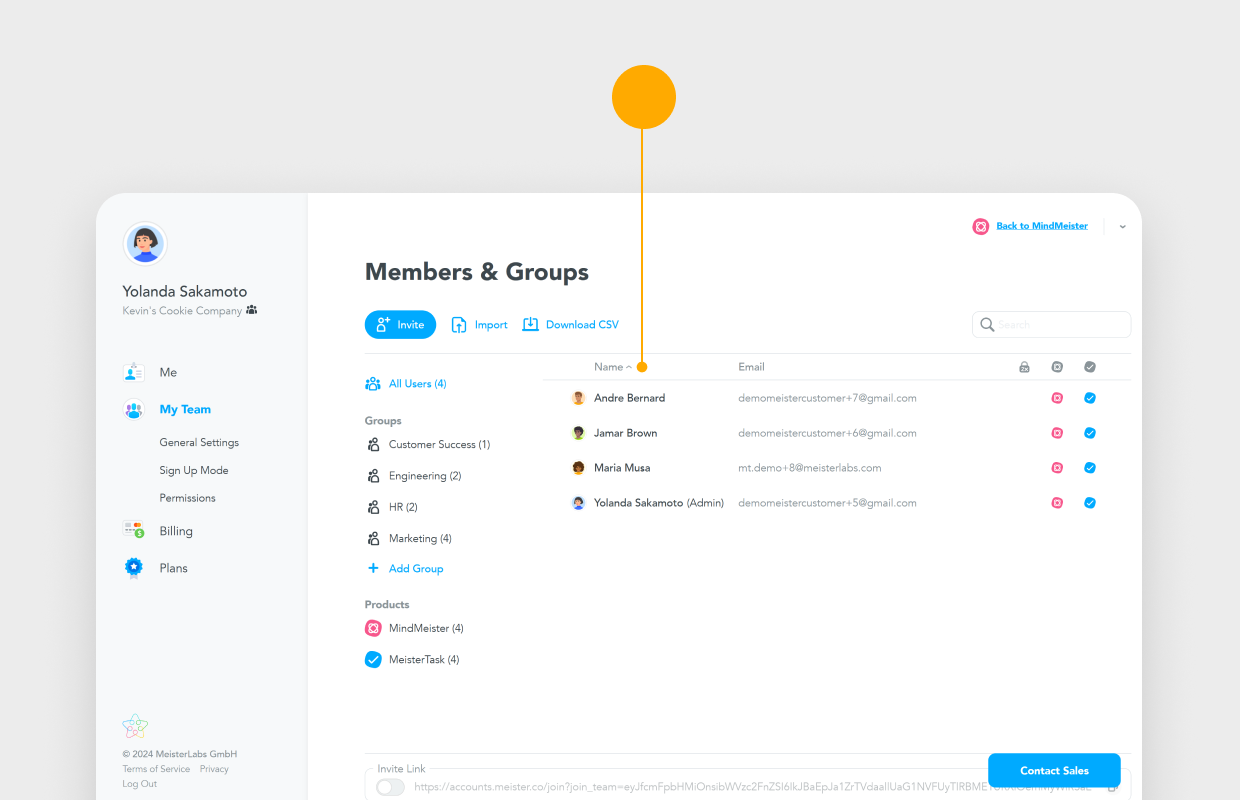Open the account dropdown chevron at top right
The height and width of the screenshot is (800, 1240).
coord(1123,227)
